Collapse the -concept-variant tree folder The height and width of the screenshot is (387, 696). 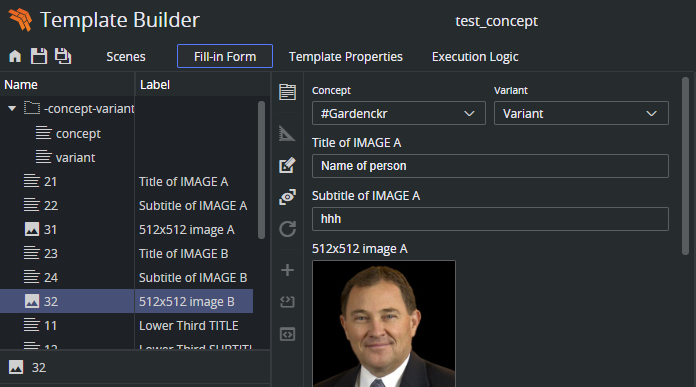12,108
